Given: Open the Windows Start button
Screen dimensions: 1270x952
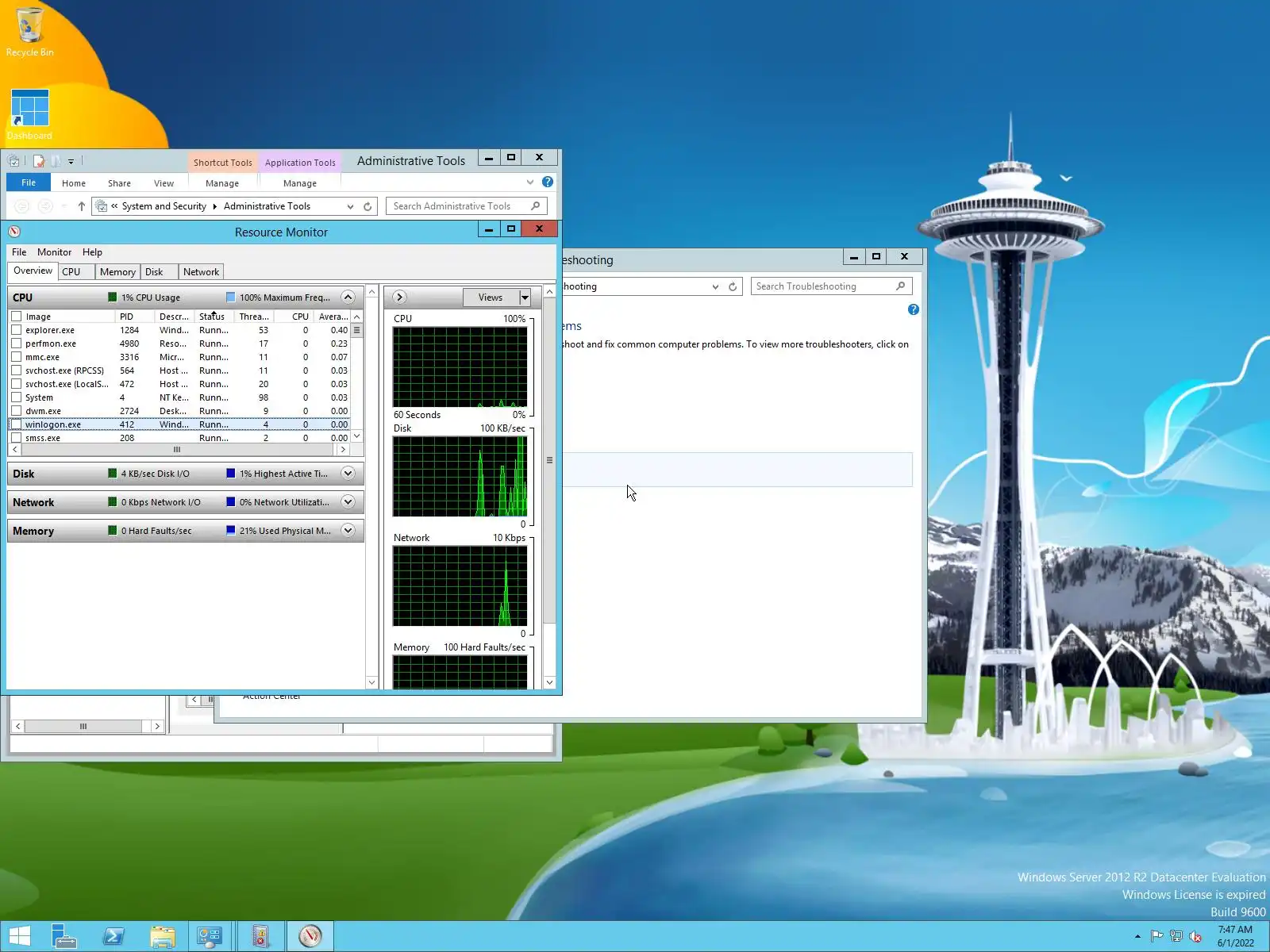Looking at the screenshot, I should pyautogui.click(x=19, y=936).
